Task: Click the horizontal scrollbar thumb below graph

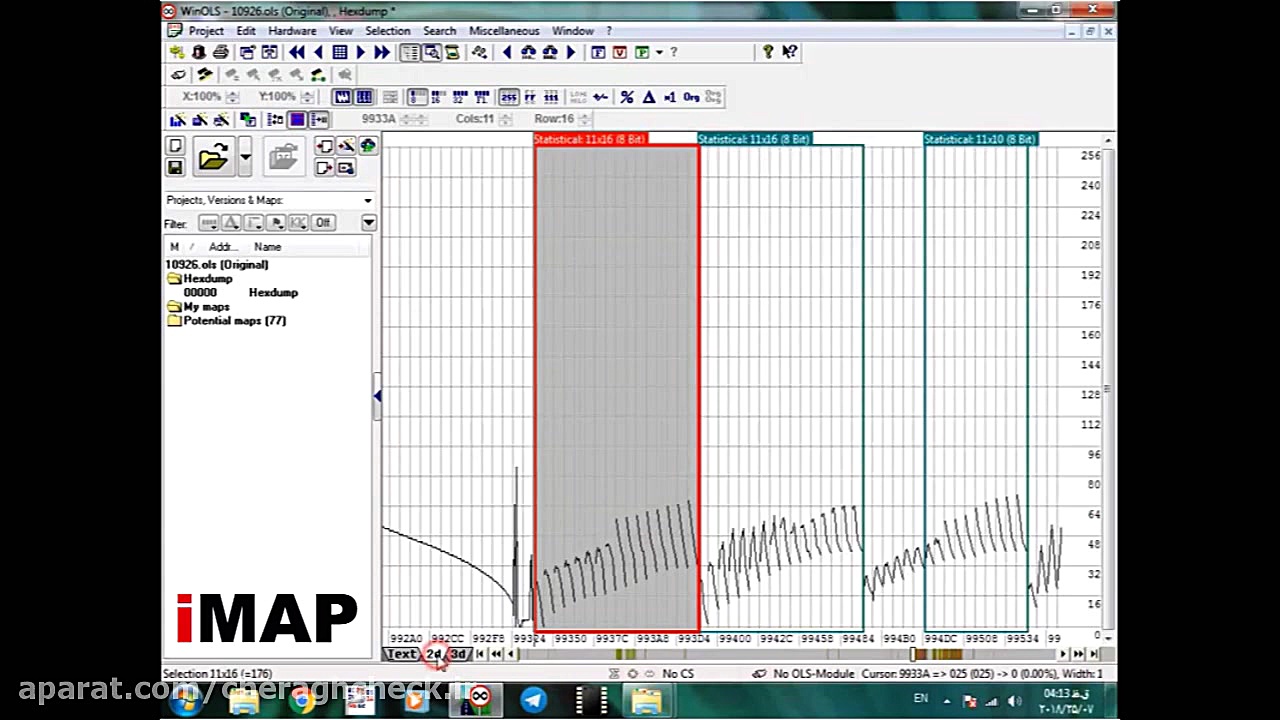Action: (914, 654)
